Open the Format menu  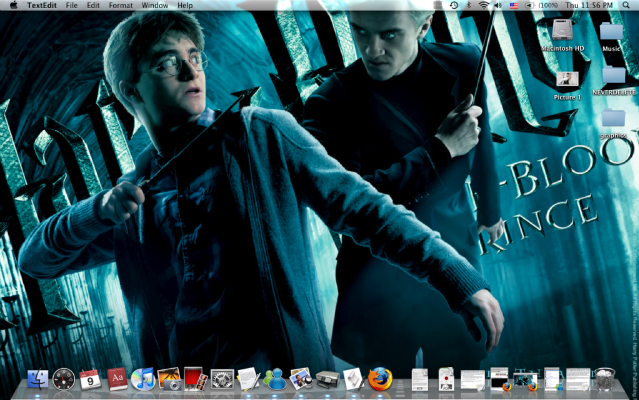point(120,6)
